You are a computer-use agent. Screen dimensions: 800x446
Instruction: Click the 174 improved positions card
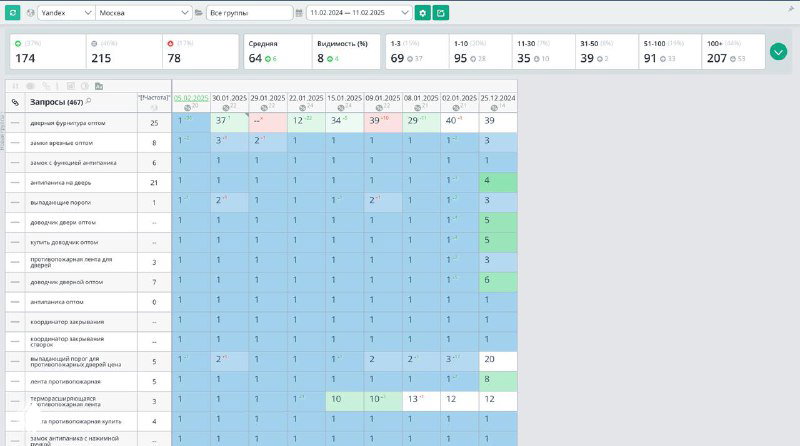[48, 52]
